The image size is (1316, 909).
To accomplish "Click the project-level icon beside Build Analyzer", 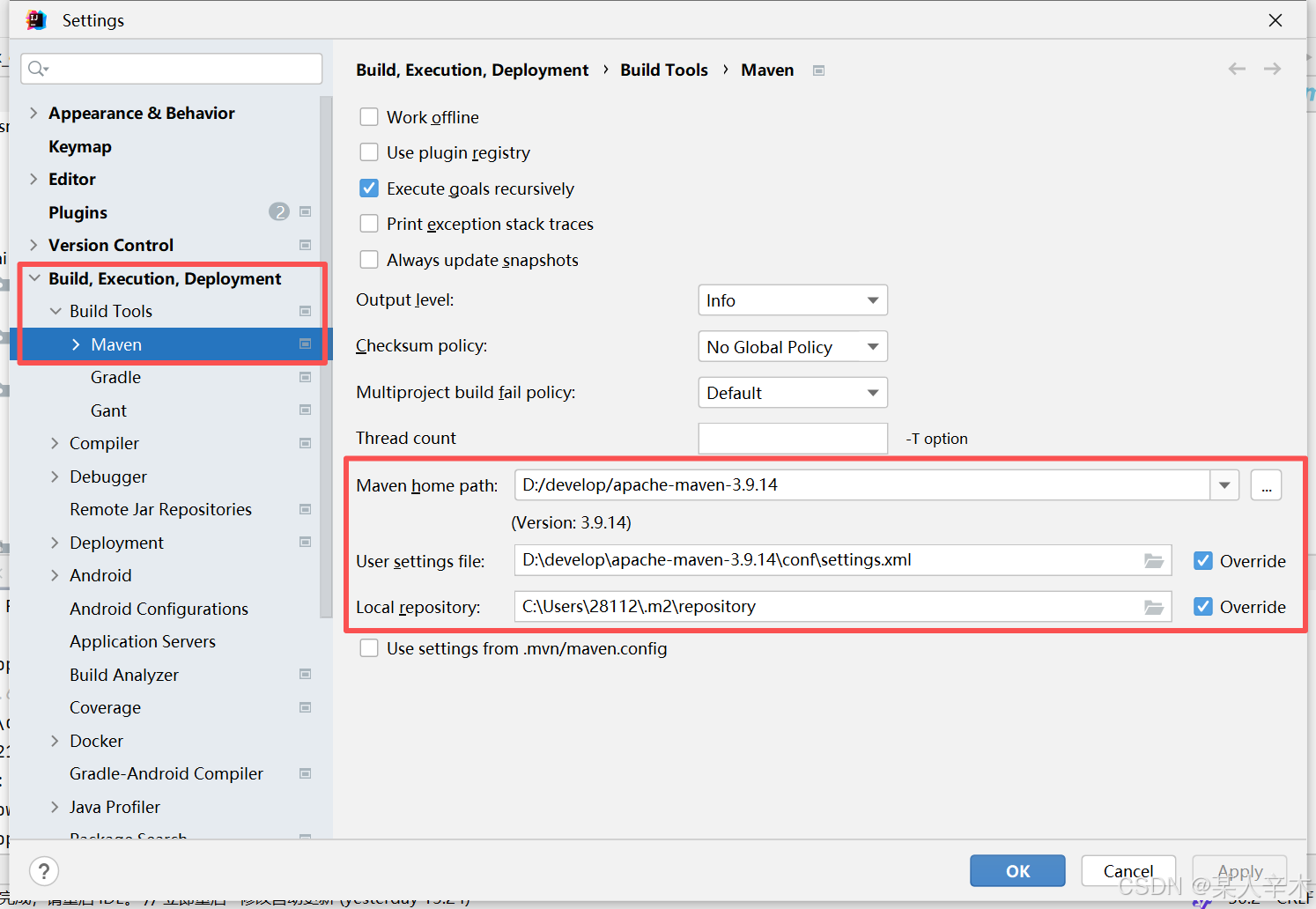I will pos(306,675).
